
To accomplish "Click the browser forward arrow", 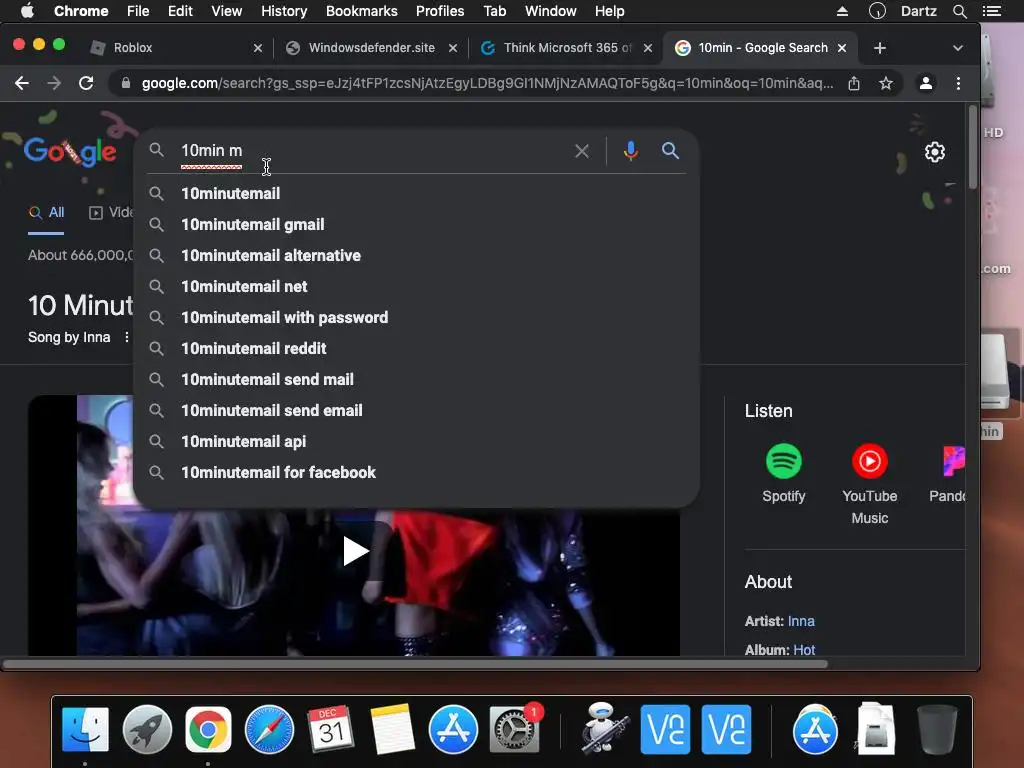I will [x=54, y=84].
